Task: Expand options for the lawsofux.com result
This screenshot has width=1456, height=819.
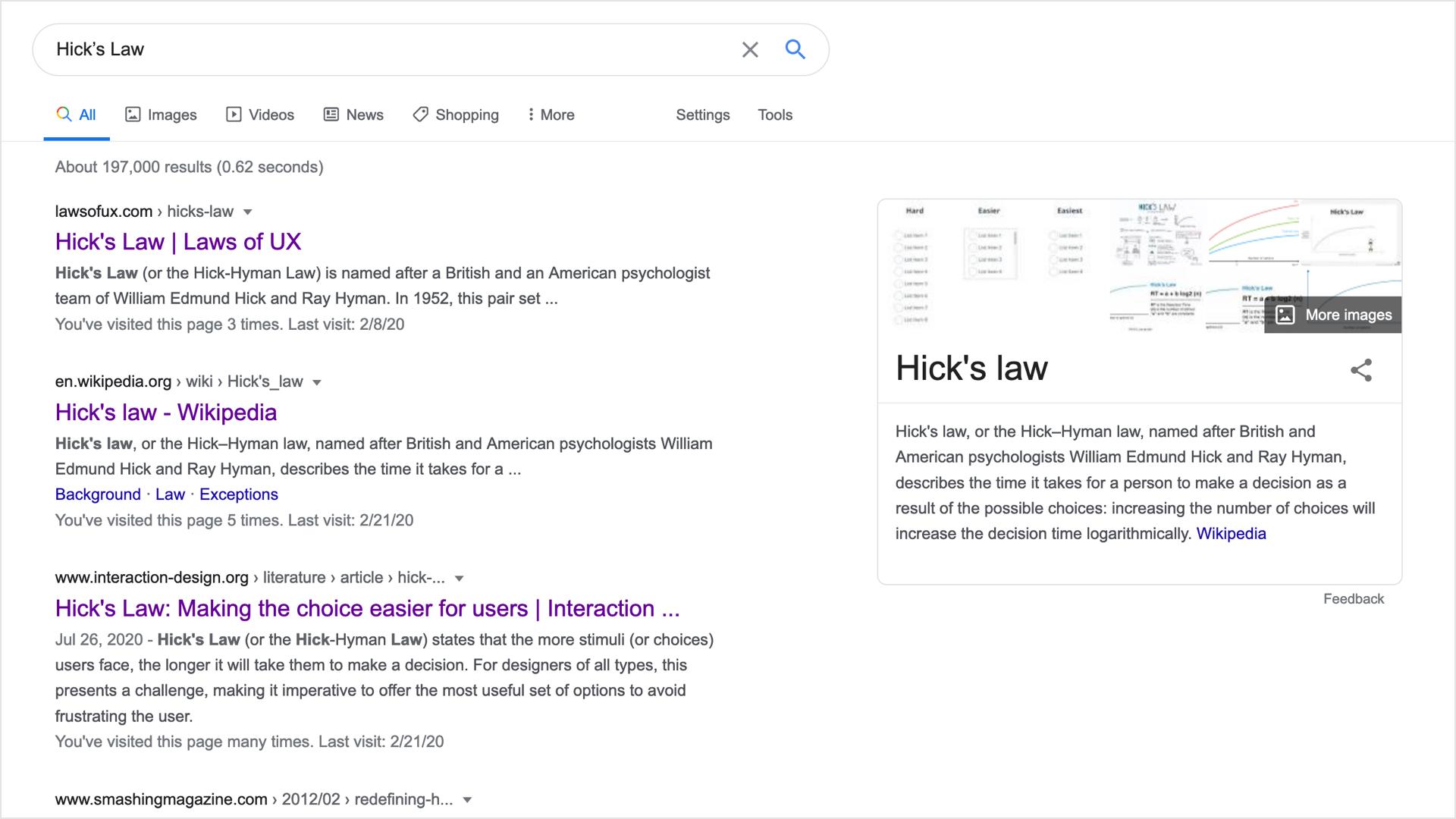Action: pos(248,212)
